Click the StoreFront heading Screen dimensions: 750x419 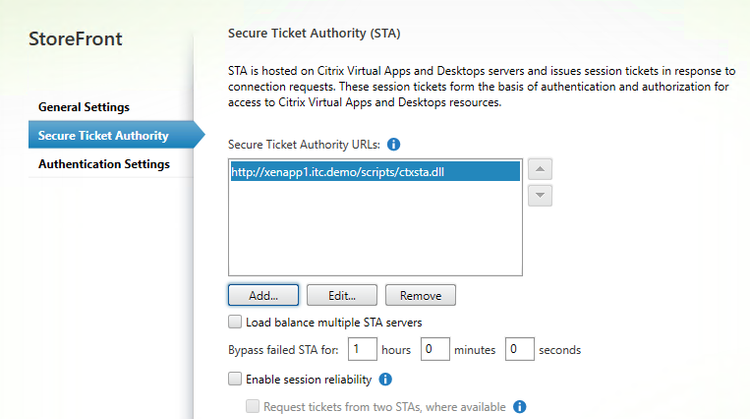(x=76, y=39)
